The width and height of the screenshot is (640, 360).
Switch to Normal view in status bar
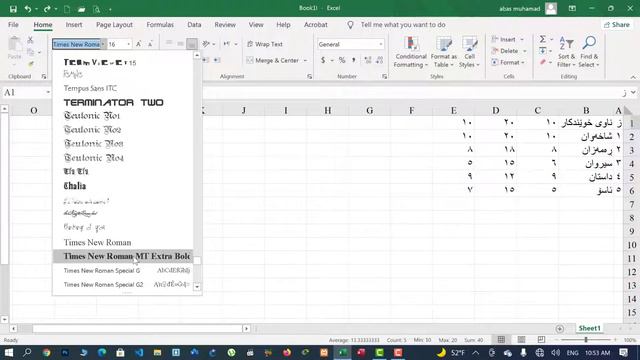pos(501,340)
